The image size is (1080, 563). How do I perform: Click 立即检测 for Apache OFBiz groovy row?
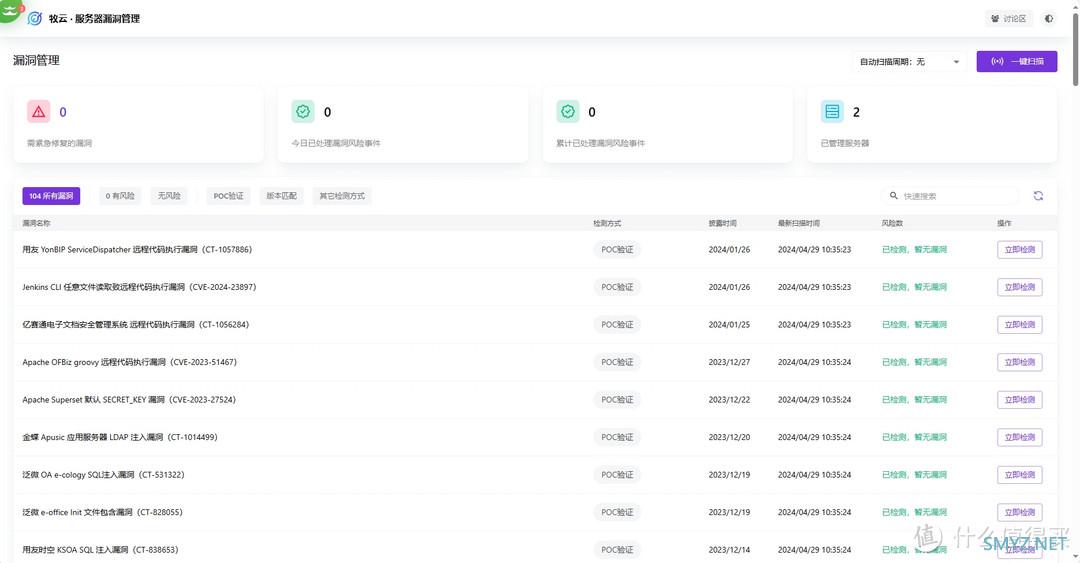1019,362
